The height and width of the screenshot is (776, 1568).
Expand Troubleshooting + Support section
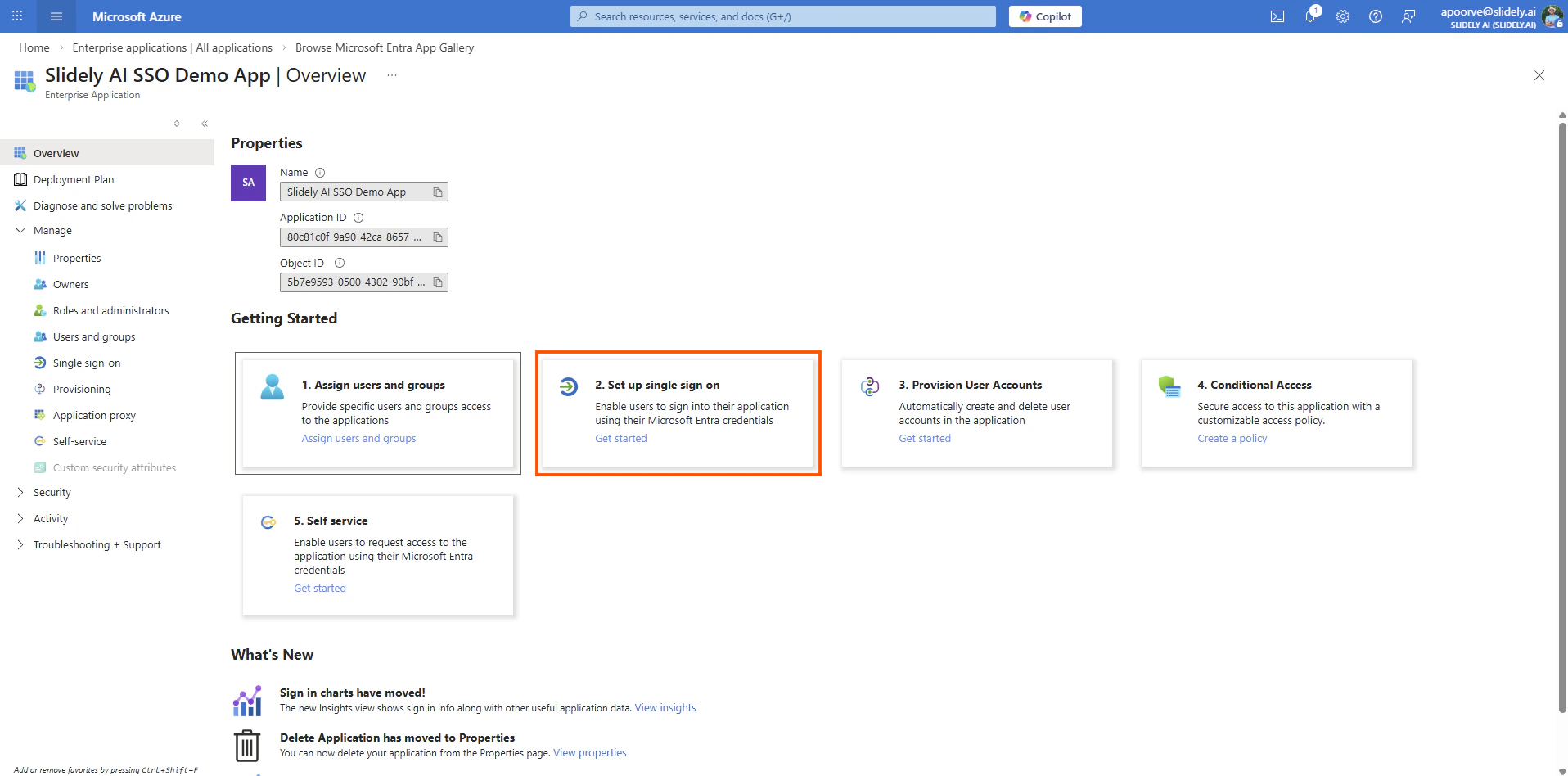coord(20,545)
